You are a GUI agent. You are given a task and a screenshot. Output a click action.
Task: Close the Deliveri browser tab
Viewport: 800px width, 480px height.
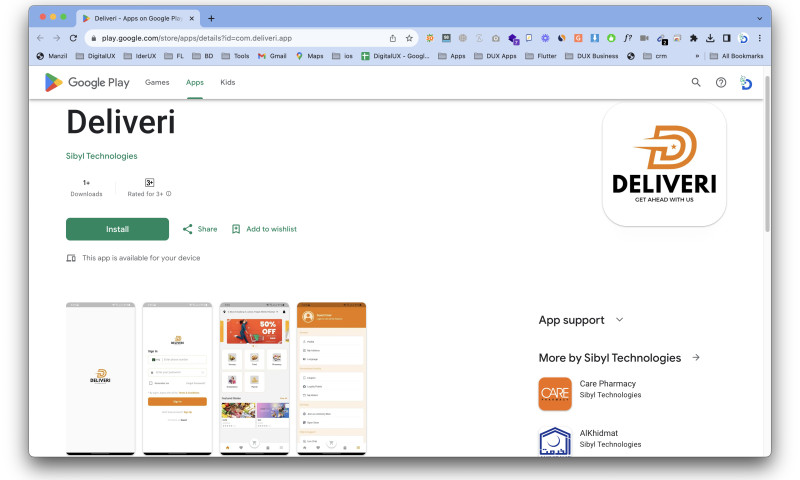pyautogui.click(x=191, y=18)
